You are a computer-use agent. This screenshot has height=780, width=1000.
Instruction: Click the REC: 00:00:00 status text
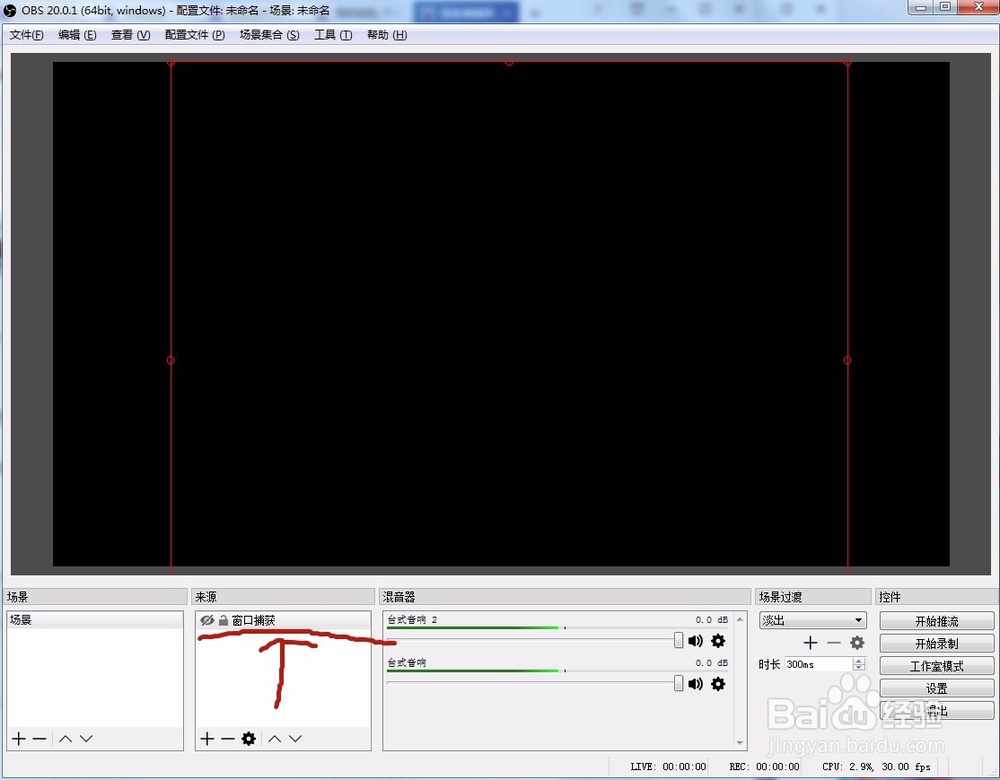[x=764, y=767]
